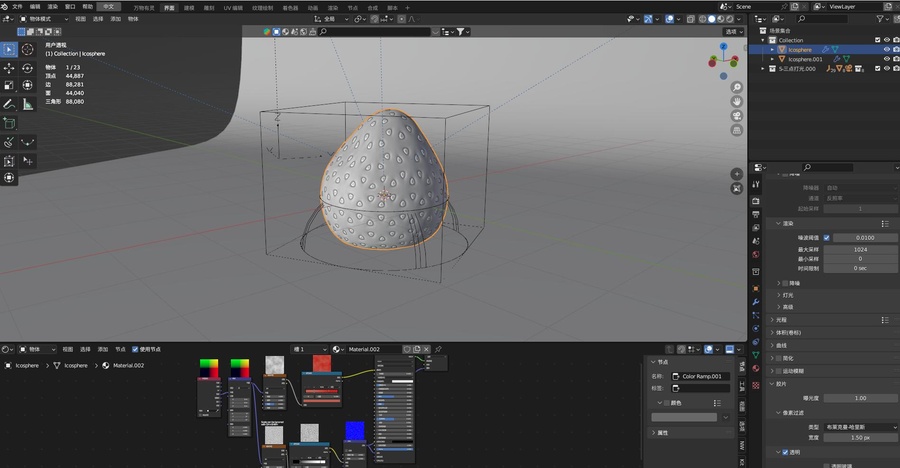Image resolution: width=900 pixels, height=468 pixels.
Task: Enable the 运动模糊 checkbox
Action: (x=779, y=371)
